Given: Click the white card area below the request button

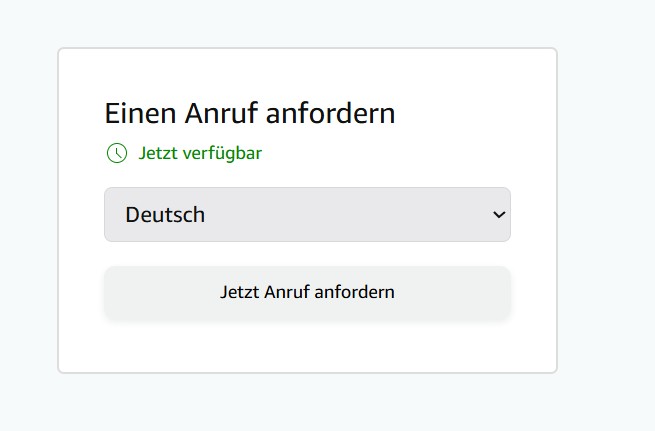Looking at the screenshot, I should click(307, 347).
